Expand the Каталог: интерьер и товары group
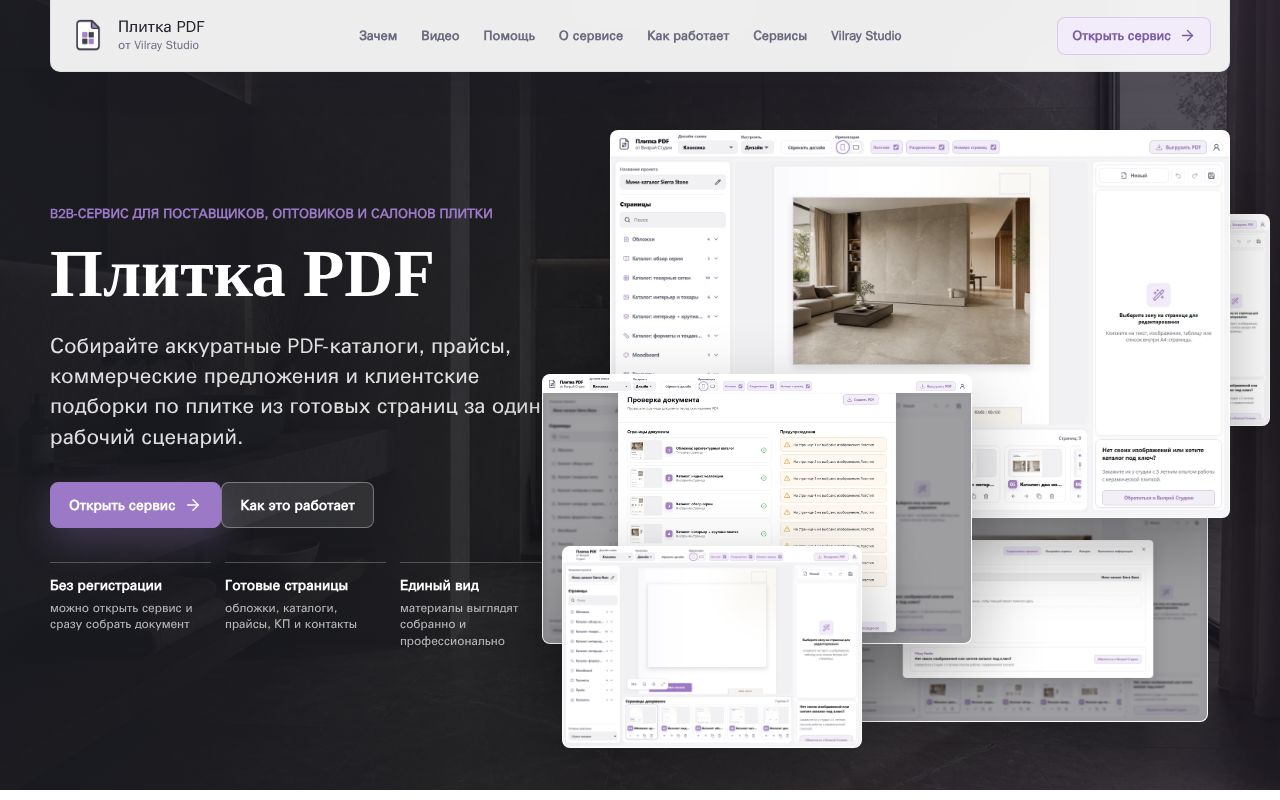This screenshot has width=1280, height=800. click(x=716, y=297)
